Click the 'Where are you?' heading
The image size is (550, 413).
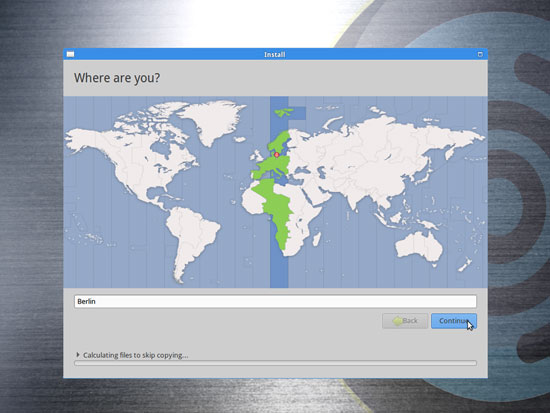coord(117,78)
